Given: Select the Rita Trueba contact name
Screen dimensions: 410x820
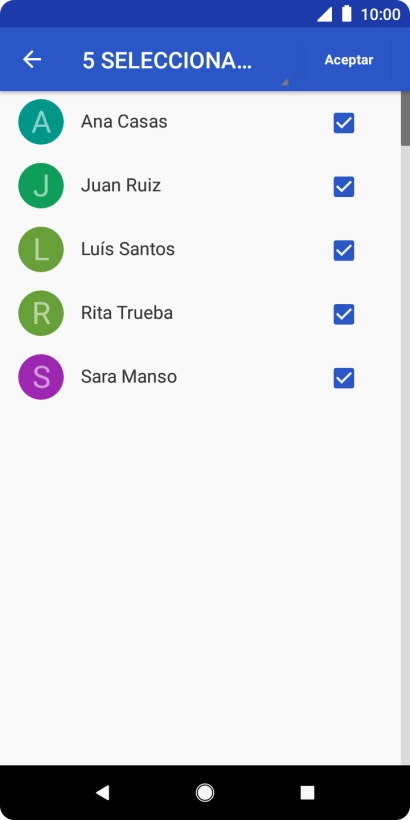Looking at the screenshot, I should tap(127, 313).
